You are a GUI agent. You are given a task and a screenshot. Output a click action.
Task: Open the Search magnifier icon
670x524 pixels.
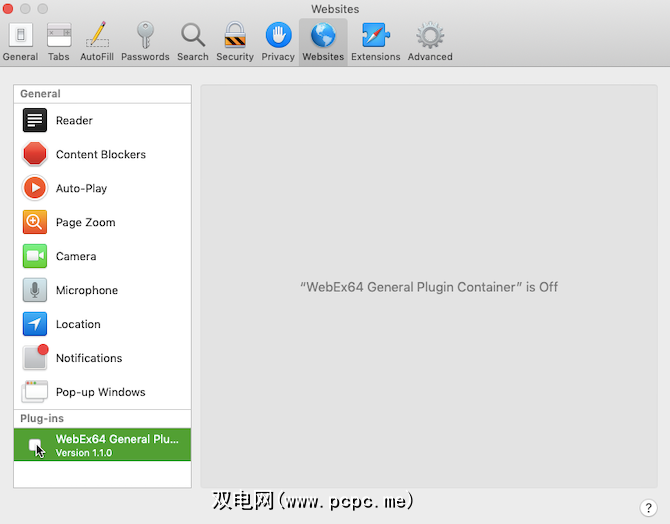pos(193,35)
